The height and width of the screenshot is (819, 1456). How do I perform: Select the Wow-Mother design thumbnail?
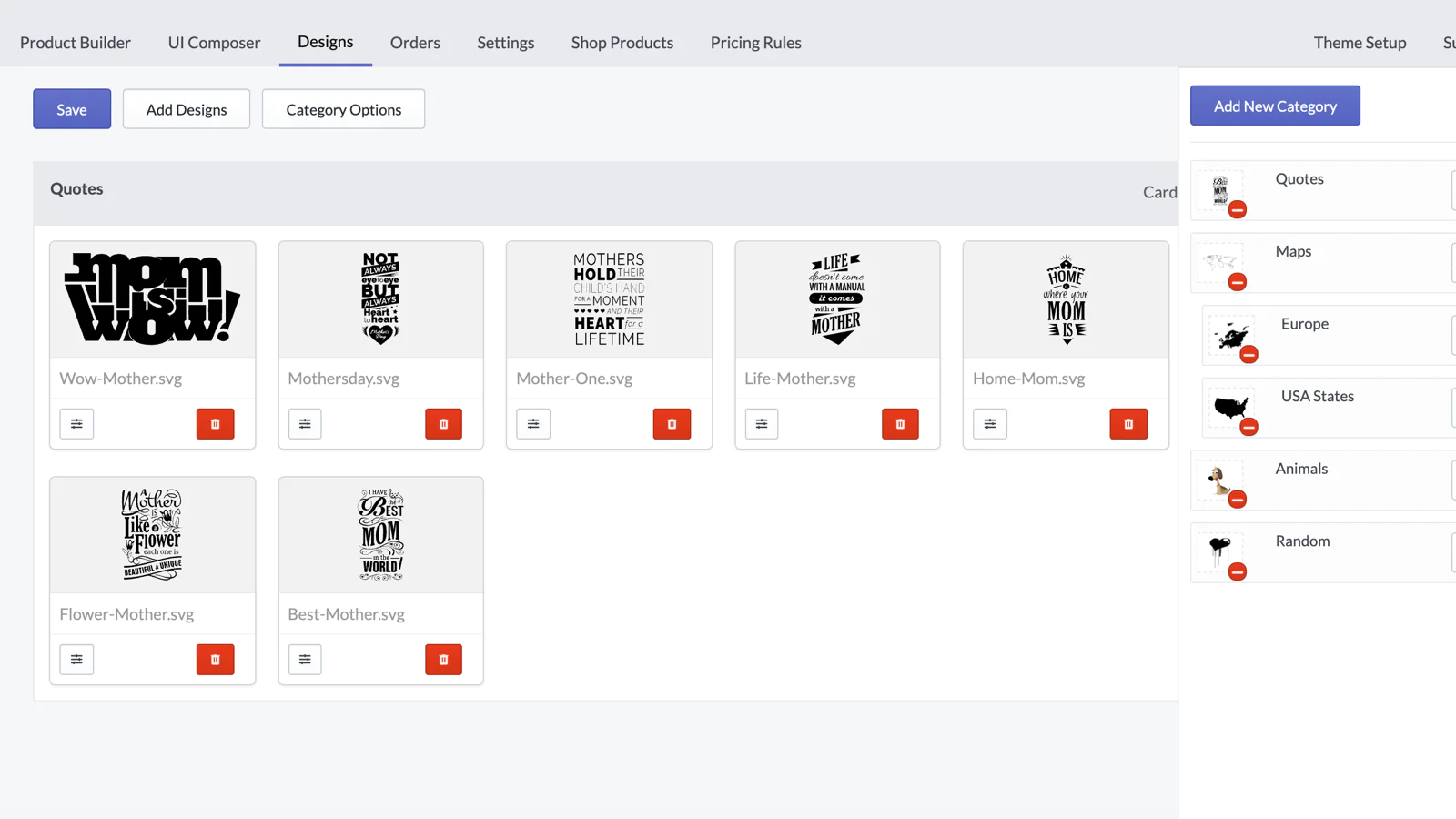click(x=152, y=299)
